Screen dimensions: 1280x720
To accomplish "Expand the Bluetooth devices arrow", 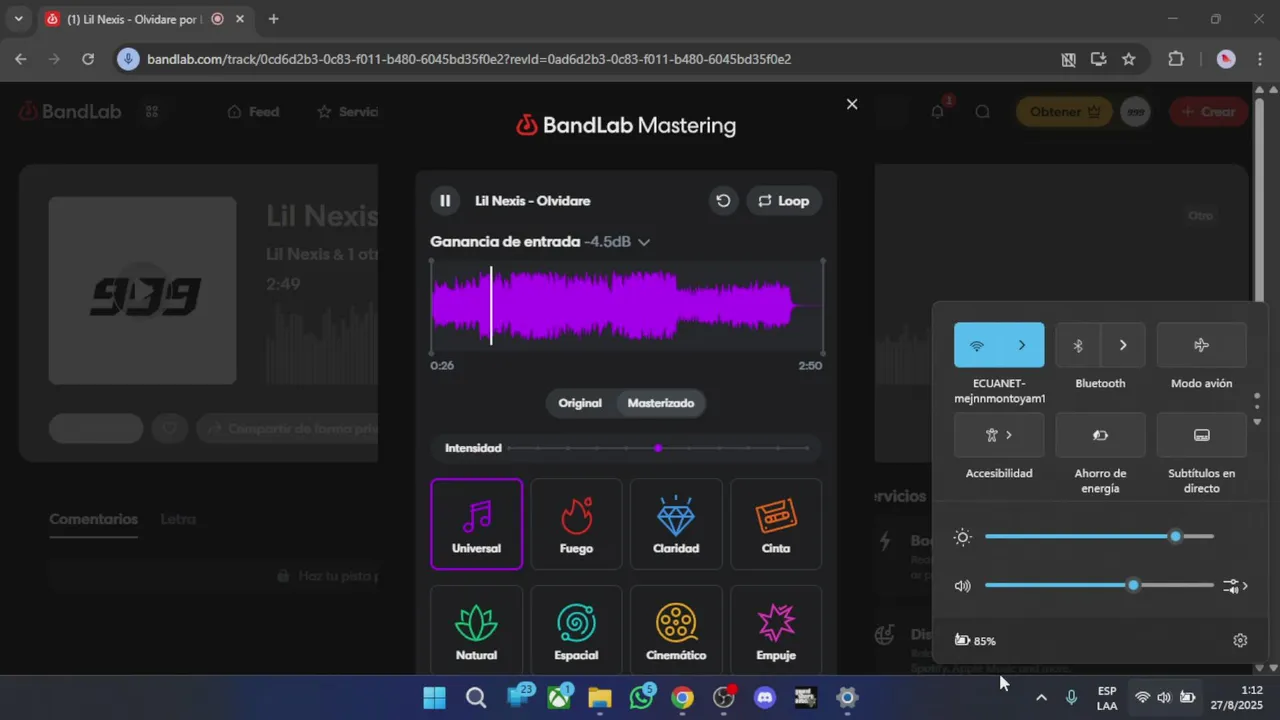I will [1123, 345].
